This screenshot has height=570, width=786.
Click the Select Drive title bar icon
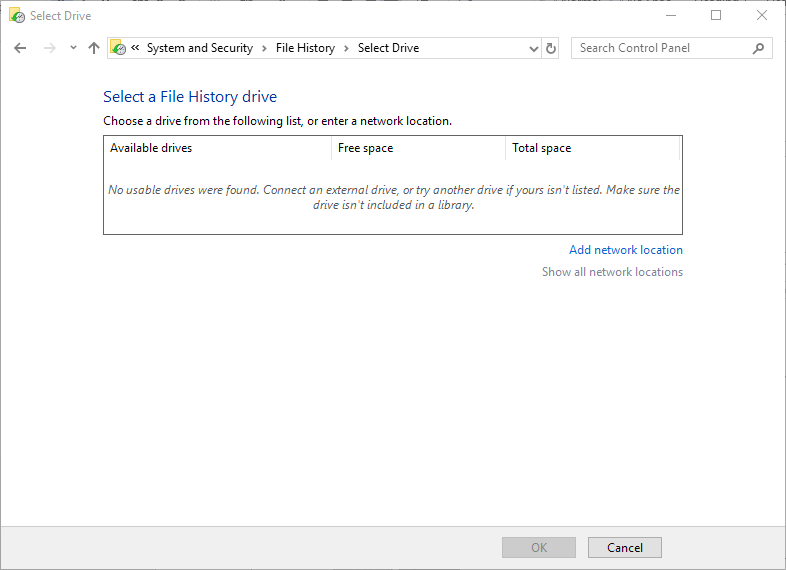17,16
